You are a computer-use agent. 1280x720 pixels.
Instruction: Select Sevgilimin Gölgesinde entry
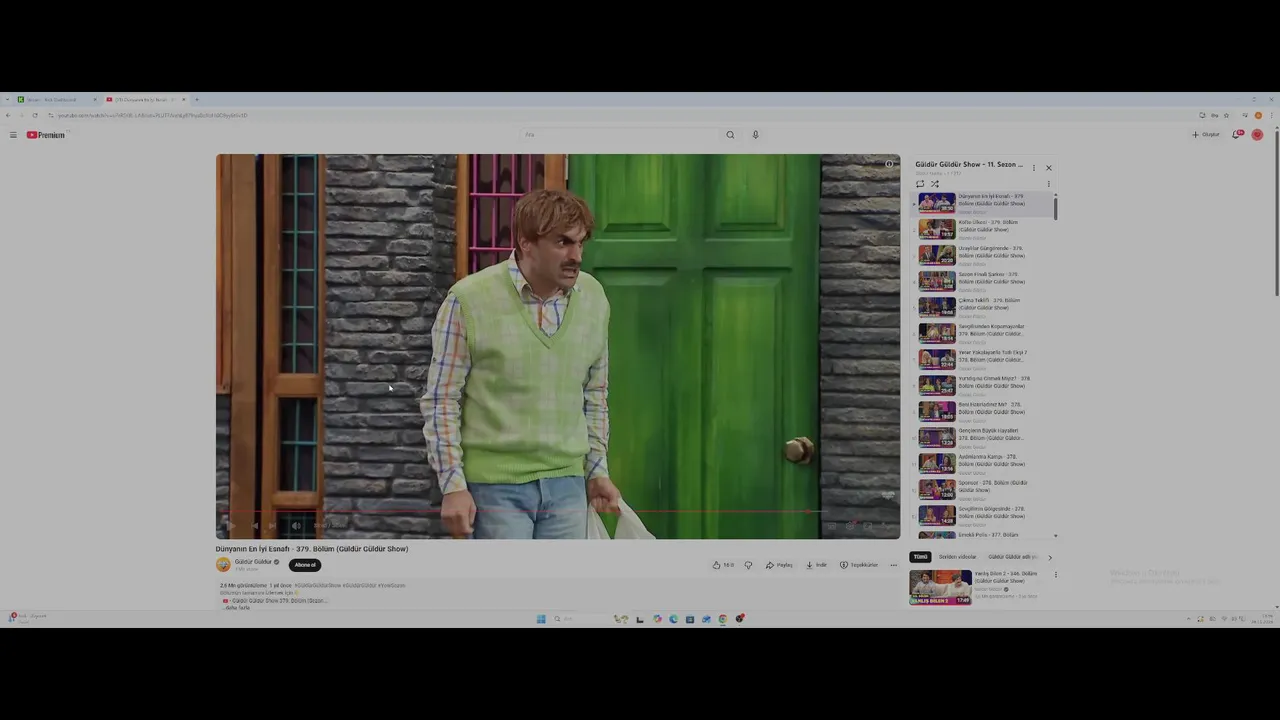click(984, 515)
